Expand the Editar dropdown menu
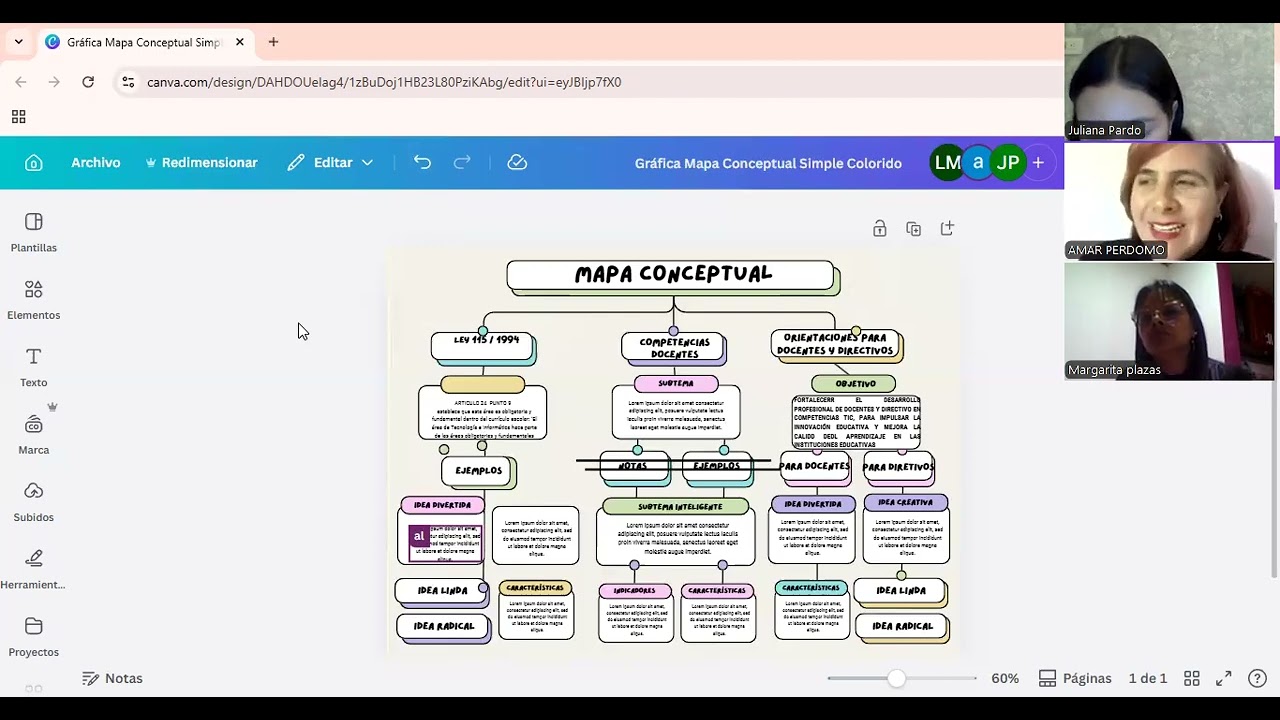This screenshot has width=1280, height=720. tap(330, 162)
